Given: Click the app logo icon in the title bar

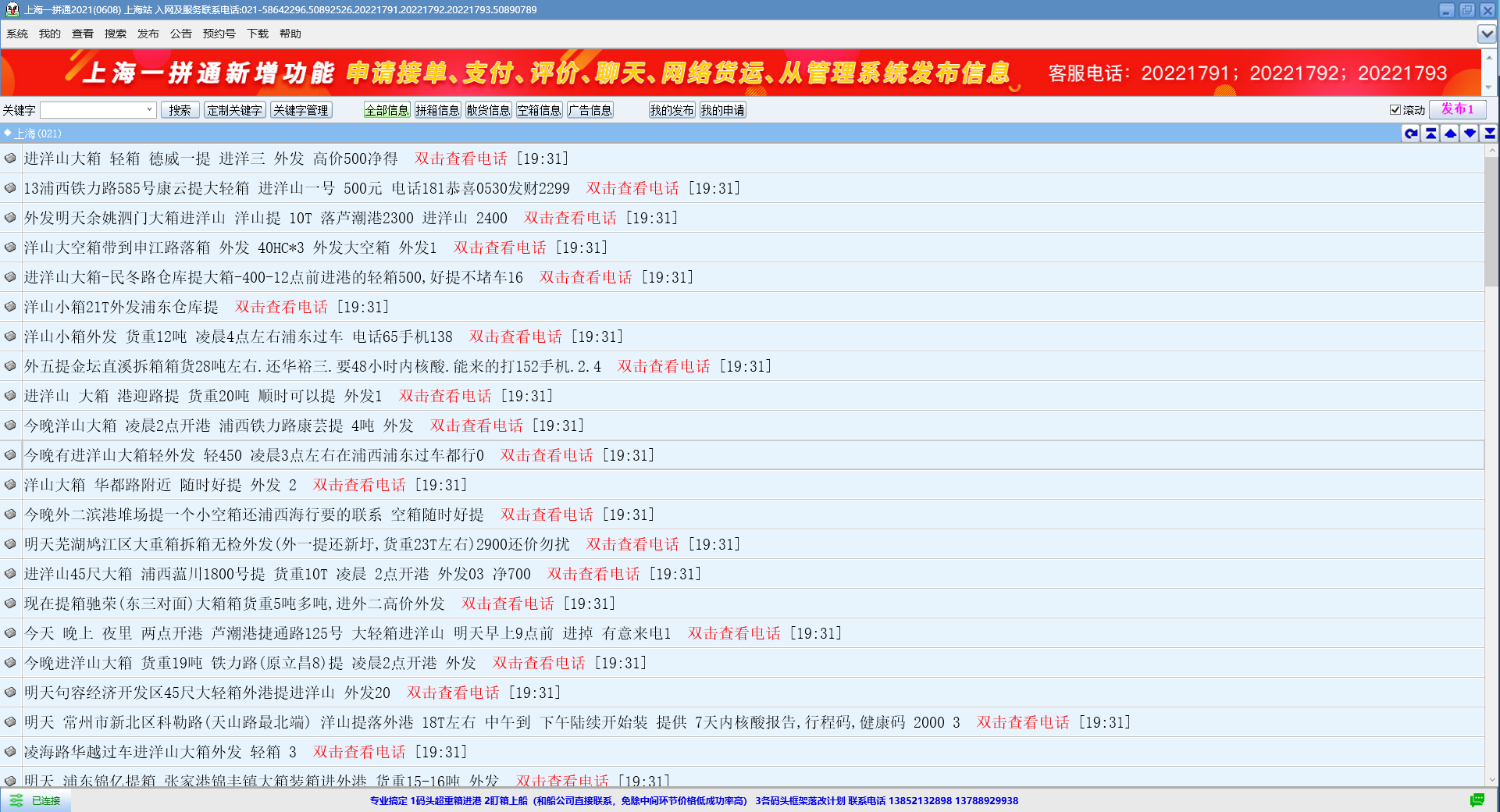Looking at the screenshot, I should [x=12, y=10].
